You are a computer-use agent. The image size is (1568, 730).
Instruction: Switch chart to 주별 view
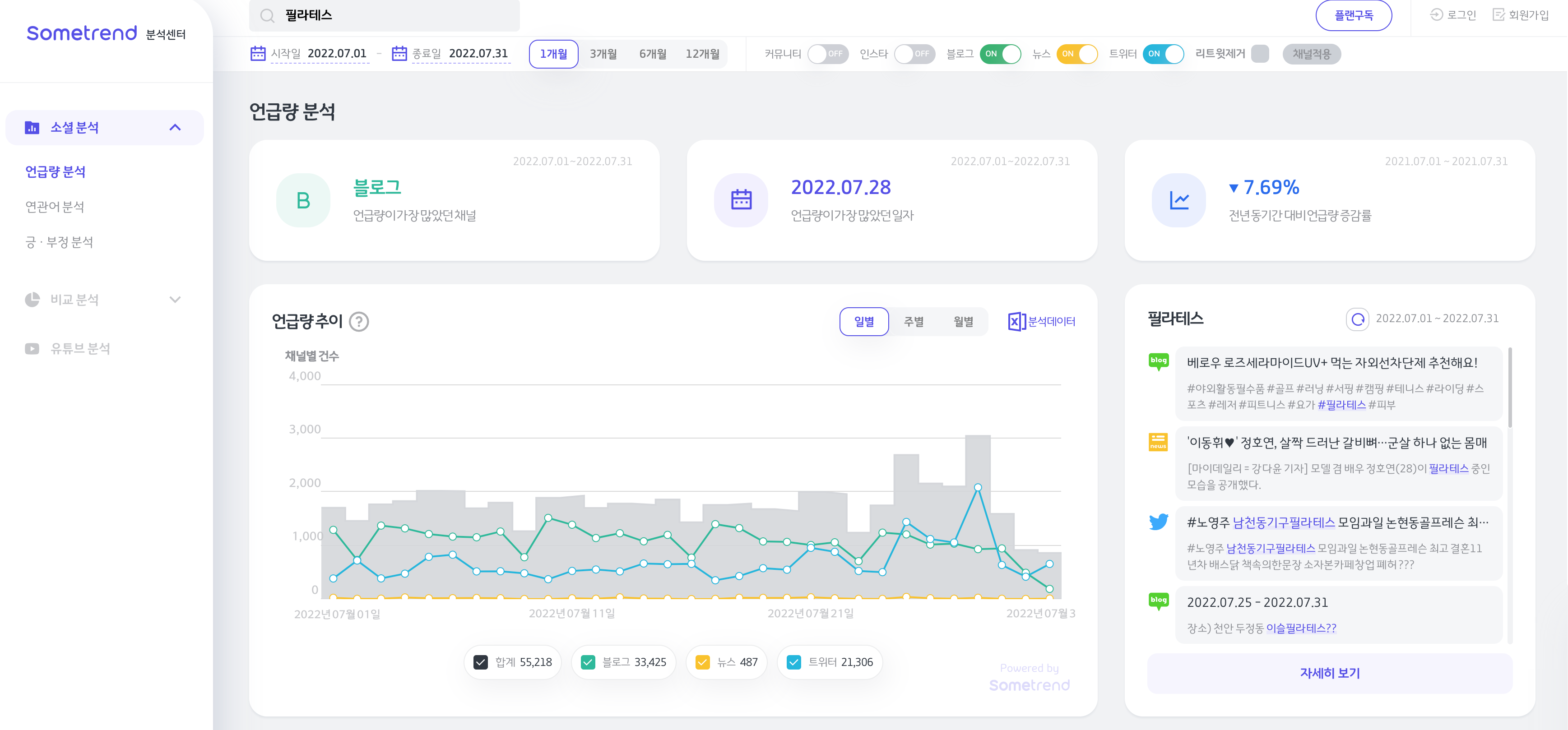(913, 321)
